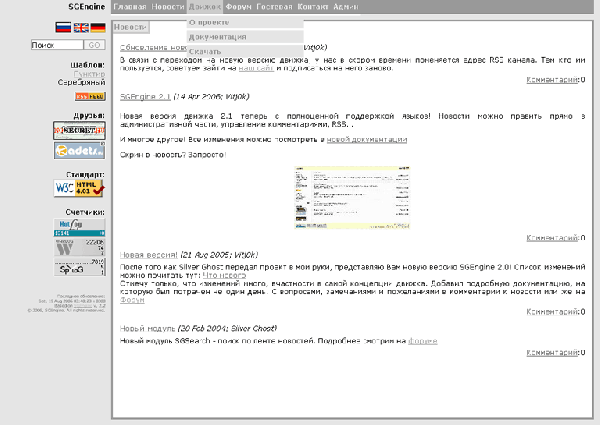The height and width of the screenshot is (425, 600).
Task: Open the Гостевая menu item
Action: [x=274, y=7]
